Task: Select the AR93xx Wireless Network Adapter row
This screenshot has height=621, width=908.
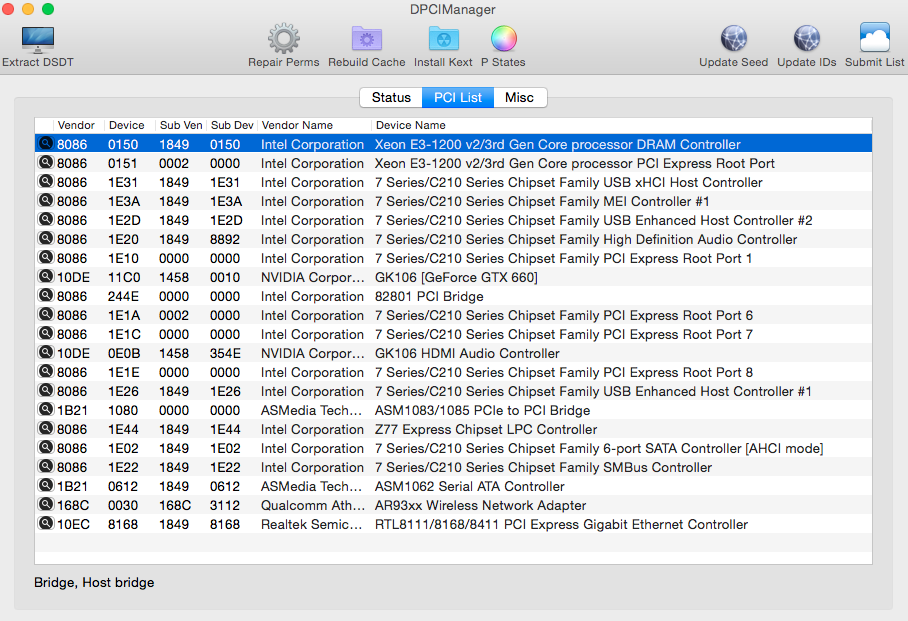Action: [480, 505]
